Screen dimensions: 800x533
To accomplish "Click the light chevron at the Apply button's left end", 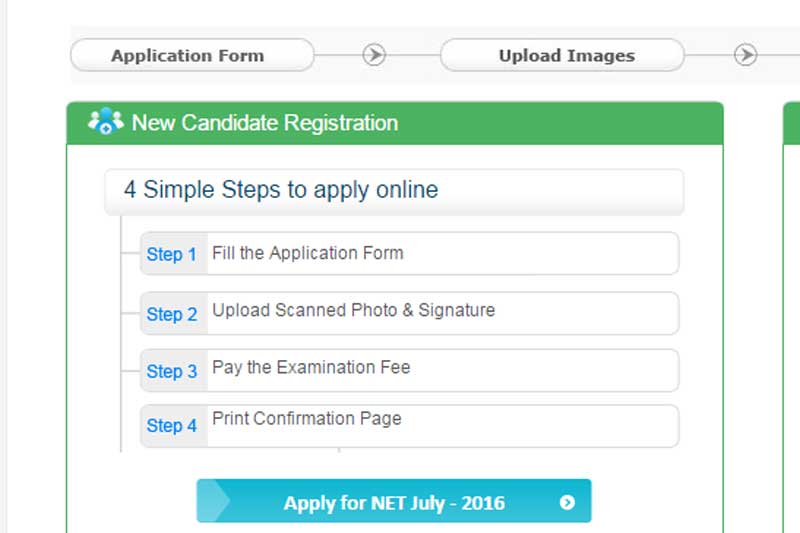I will 212,501.
